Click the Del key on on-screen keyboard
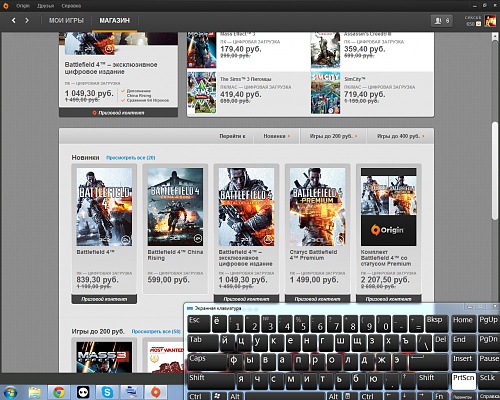This screenshot has width=500, height=400. pos(441,343)
